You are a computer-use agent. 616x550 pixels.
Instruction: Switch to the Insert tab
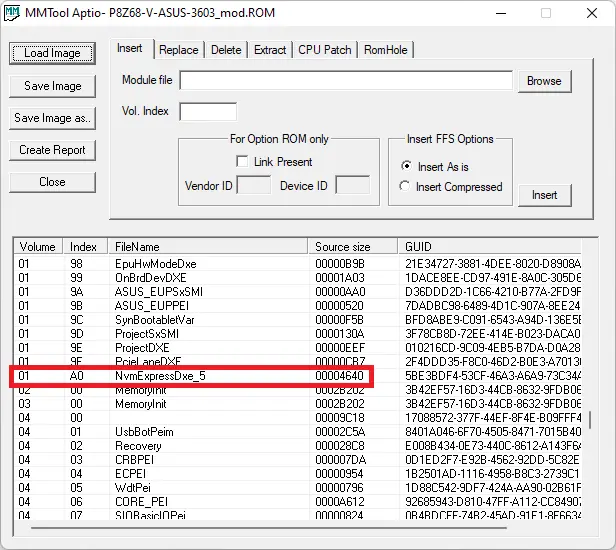130,48
